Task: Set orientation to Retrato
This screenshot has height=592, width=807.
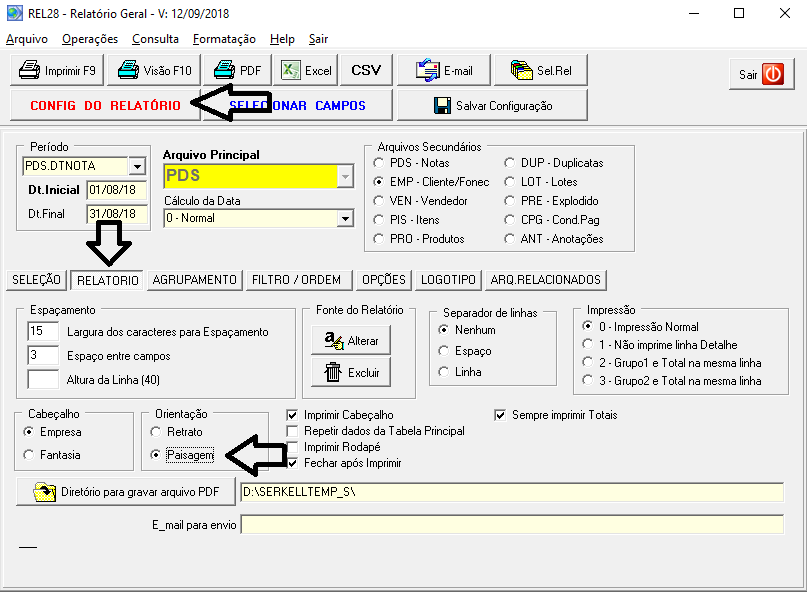Action: [x=155, y=432]
